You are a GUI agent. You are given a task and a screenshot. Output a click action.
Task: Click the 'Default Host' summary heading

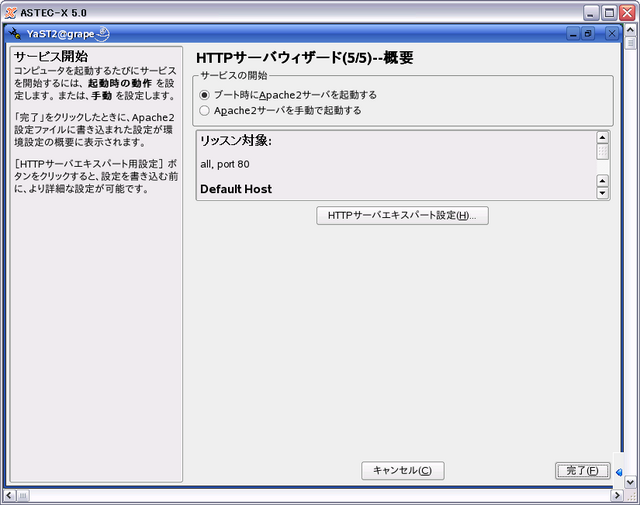point(236,189)
